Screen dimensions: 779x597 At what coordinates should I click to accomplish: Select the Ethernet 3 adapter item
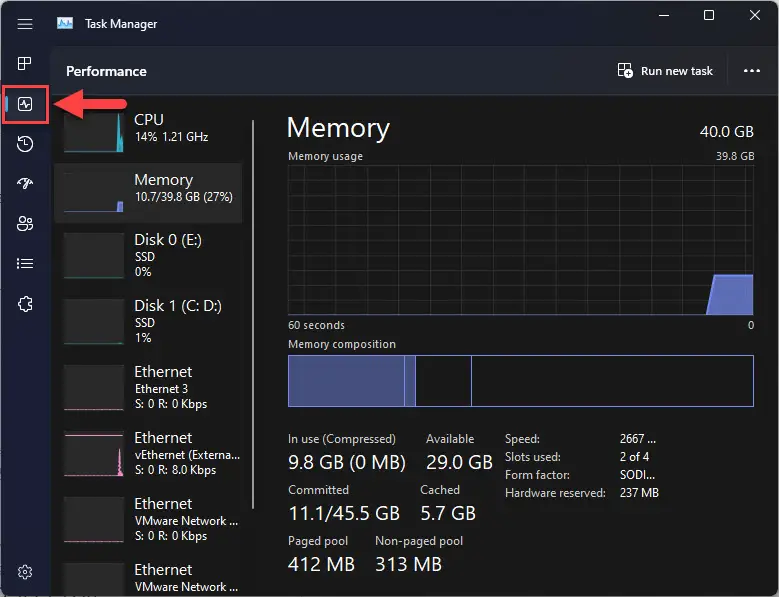point(148,387)
